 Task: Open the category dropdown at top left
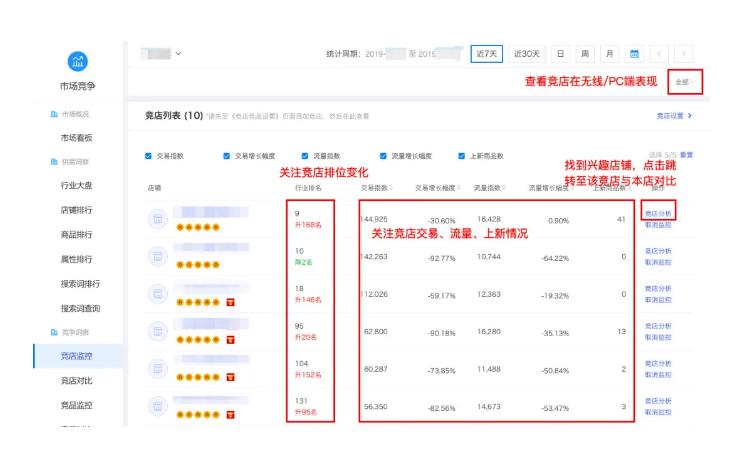161,54
